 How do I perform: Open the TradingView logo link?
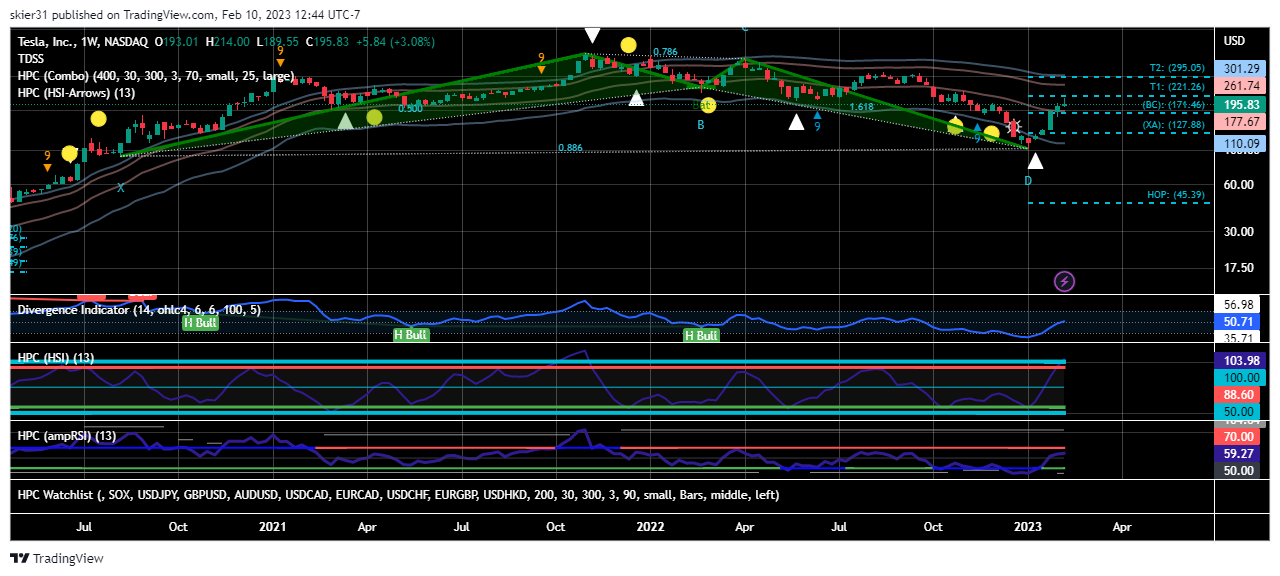pyautogui.click(x=57, y=559)
